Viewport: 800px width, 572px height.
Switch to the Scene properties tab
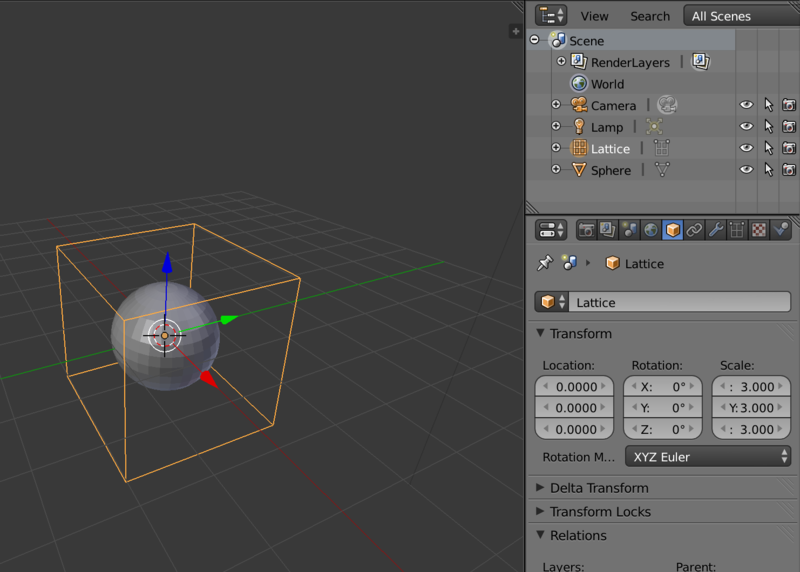point(629,230)
